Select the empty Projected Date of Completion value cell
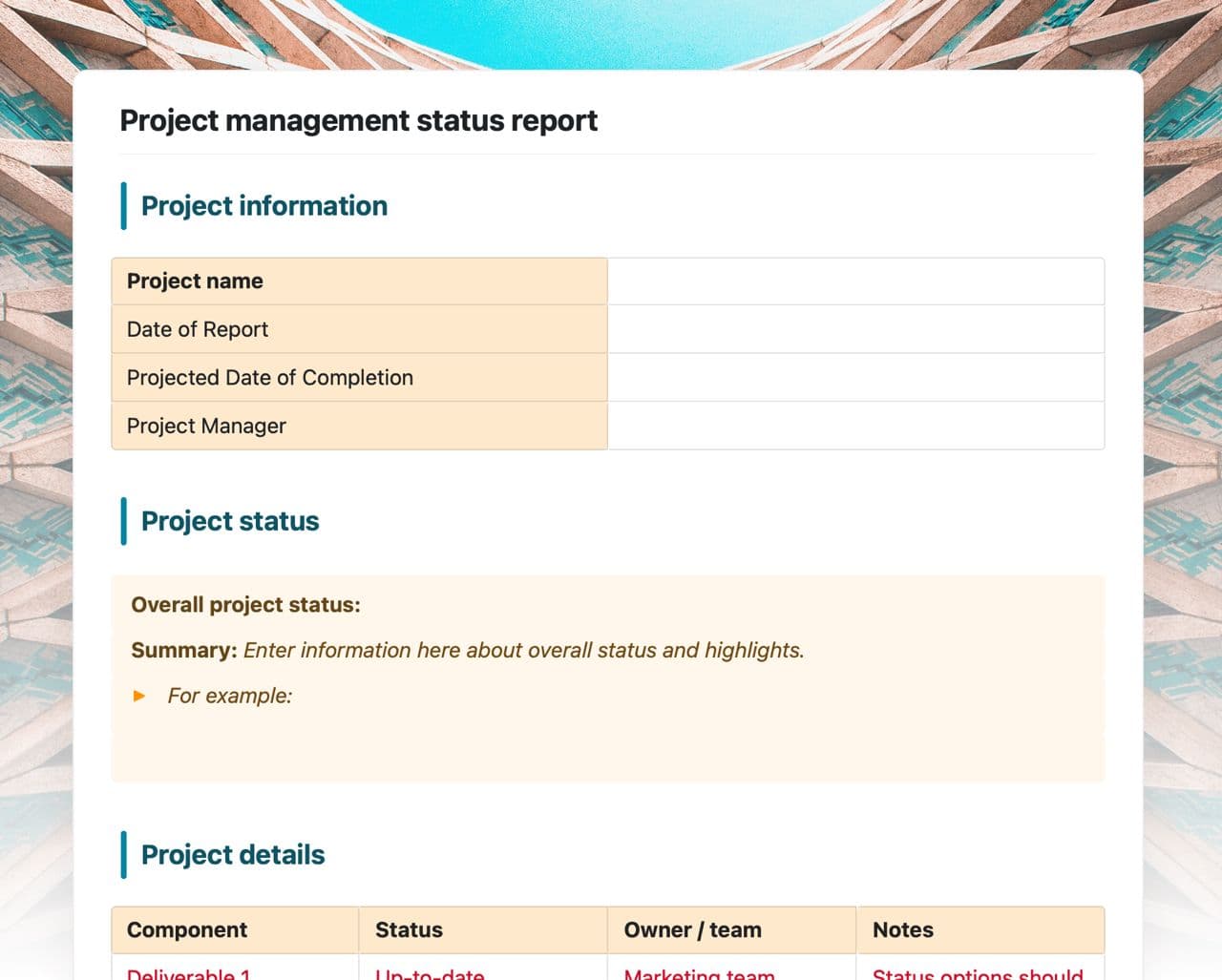Image resolution: width=1222 pixels, height=980 pixels. click(x=855, y=378)
